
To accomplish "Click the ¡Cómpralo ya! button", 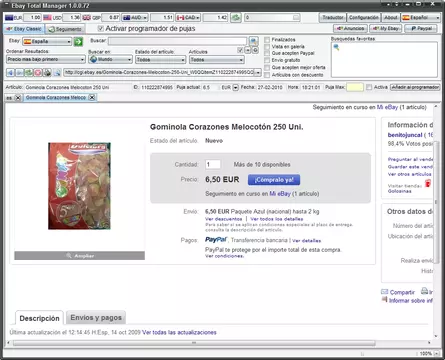I will pyautogui.click(x=274, y=180).
